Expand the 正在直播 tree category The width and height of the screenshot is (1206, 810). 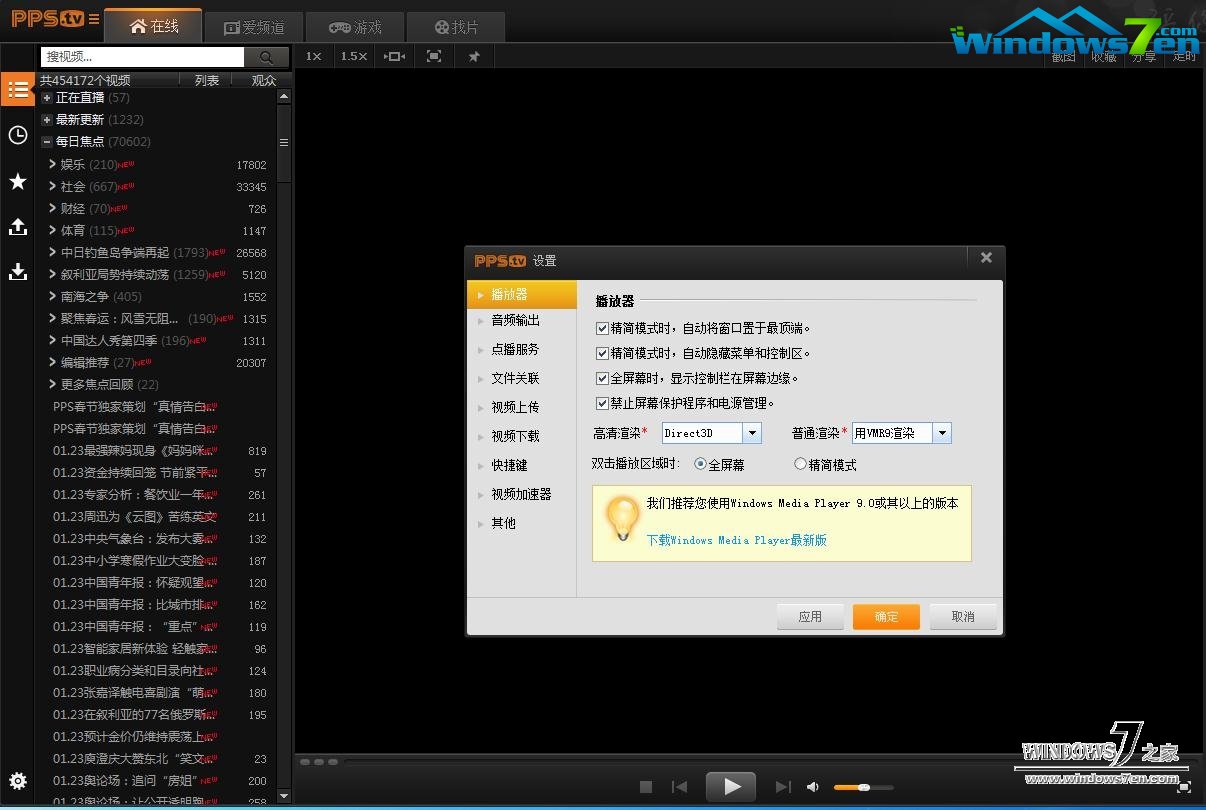tap(47, 98)
